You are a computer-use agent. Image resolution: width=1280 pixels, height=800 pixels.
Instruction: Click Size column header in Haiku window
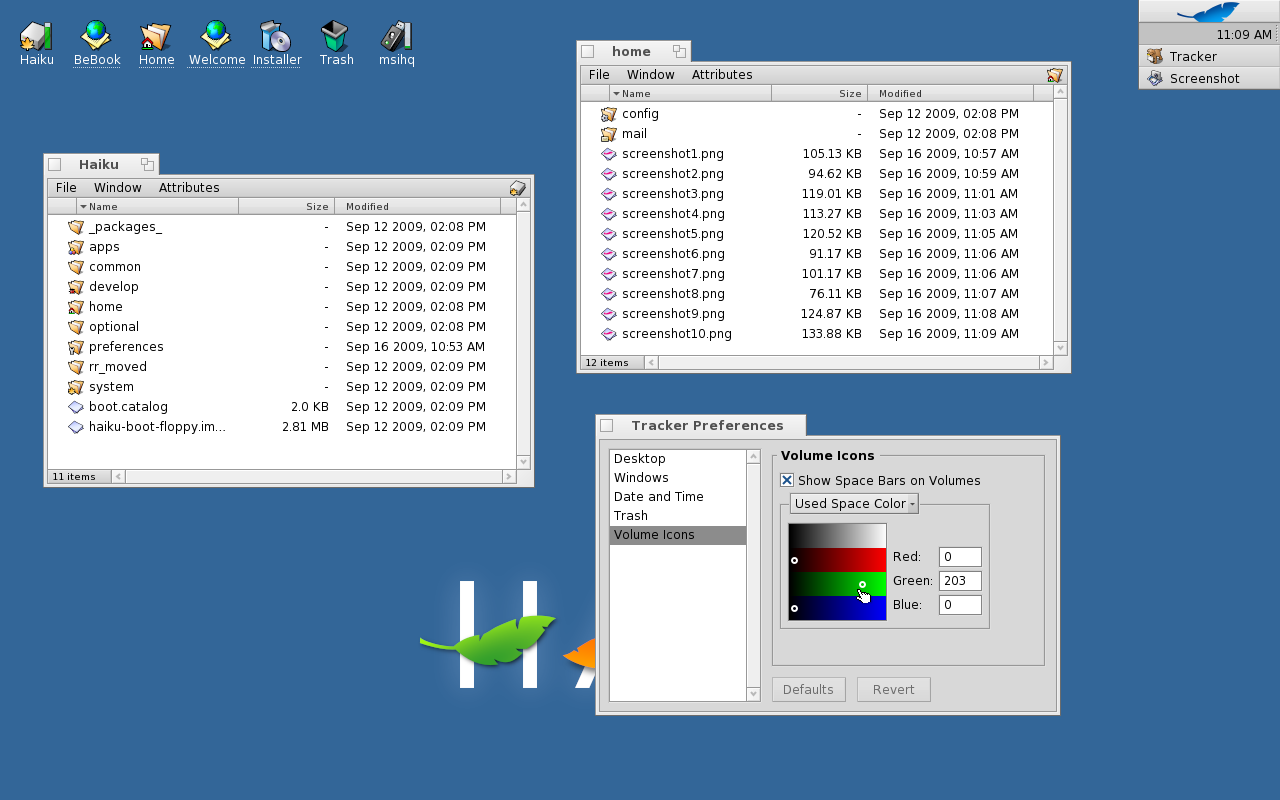point(287,207)
